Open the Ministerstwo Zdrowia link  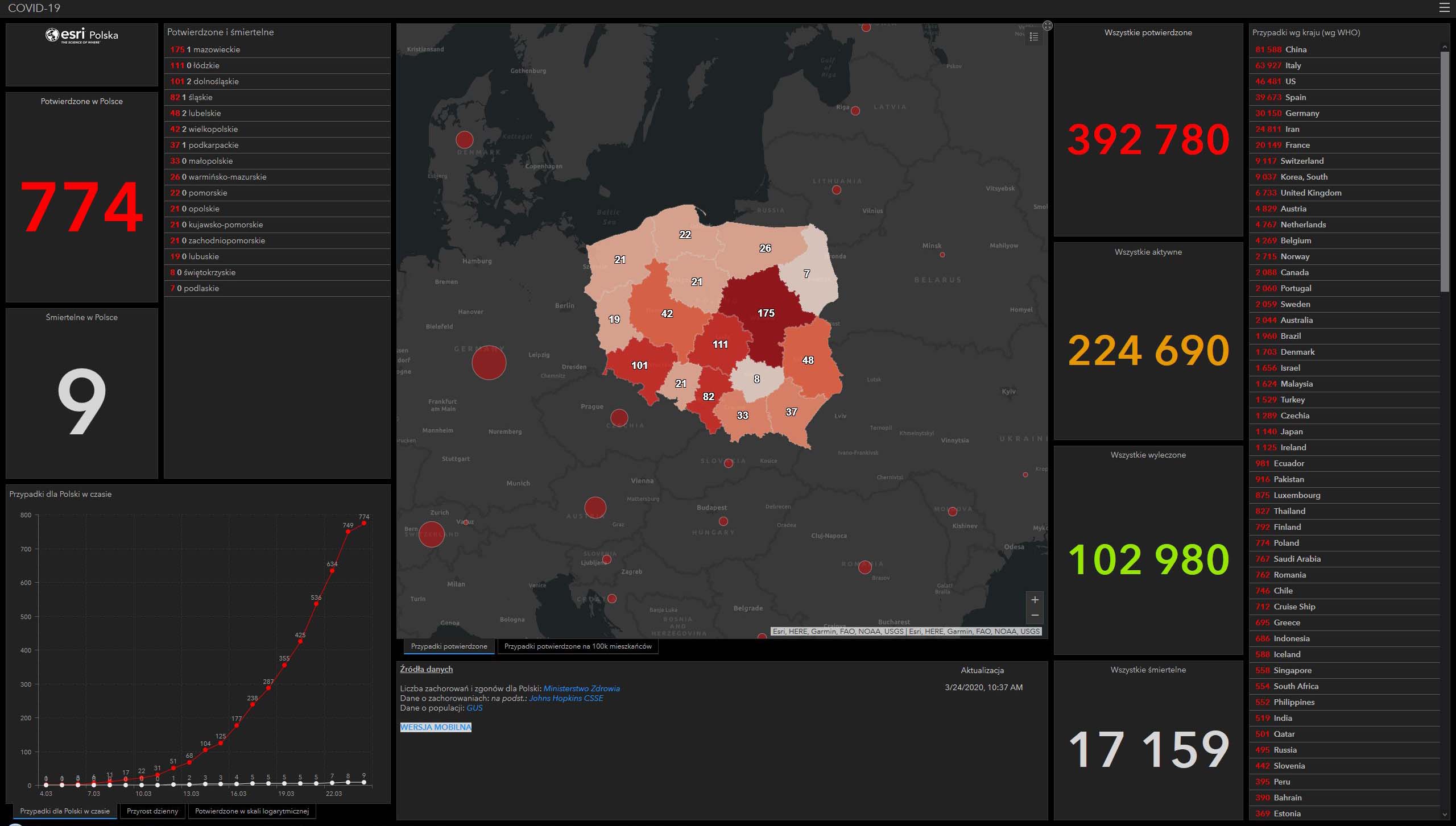[x=581, y=688]
